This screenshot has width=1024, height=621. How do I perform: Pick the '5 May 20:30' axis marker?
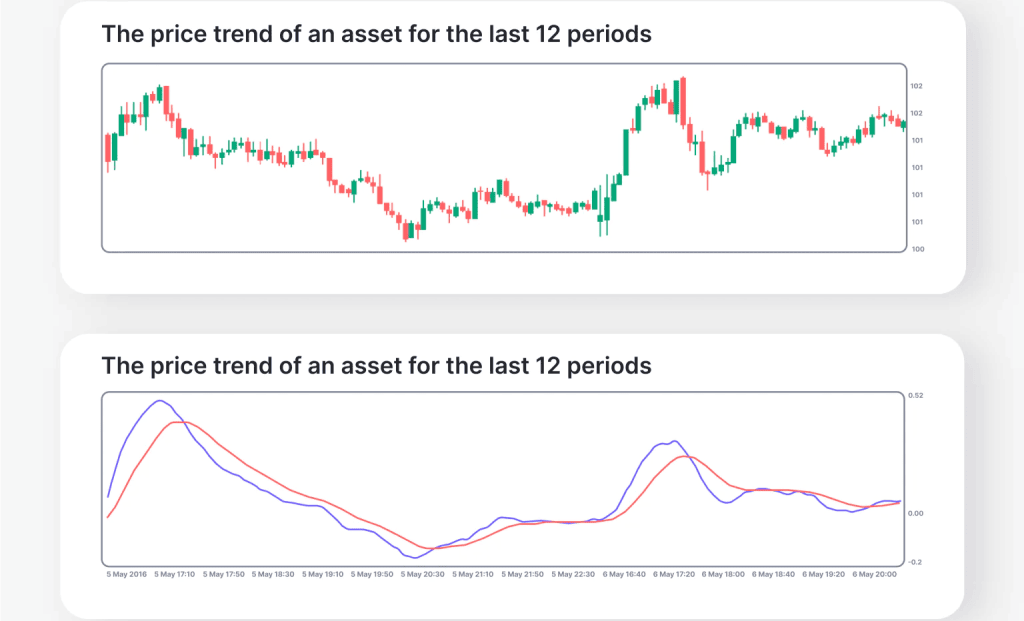[423, 575]
